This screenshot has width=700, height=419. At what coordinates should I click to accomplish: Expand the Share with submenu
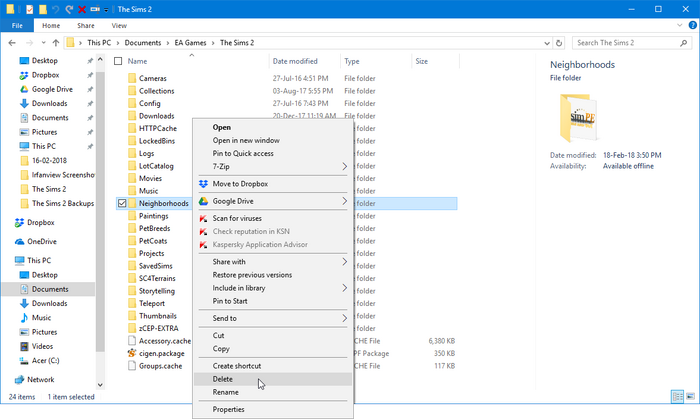(344, 262)
